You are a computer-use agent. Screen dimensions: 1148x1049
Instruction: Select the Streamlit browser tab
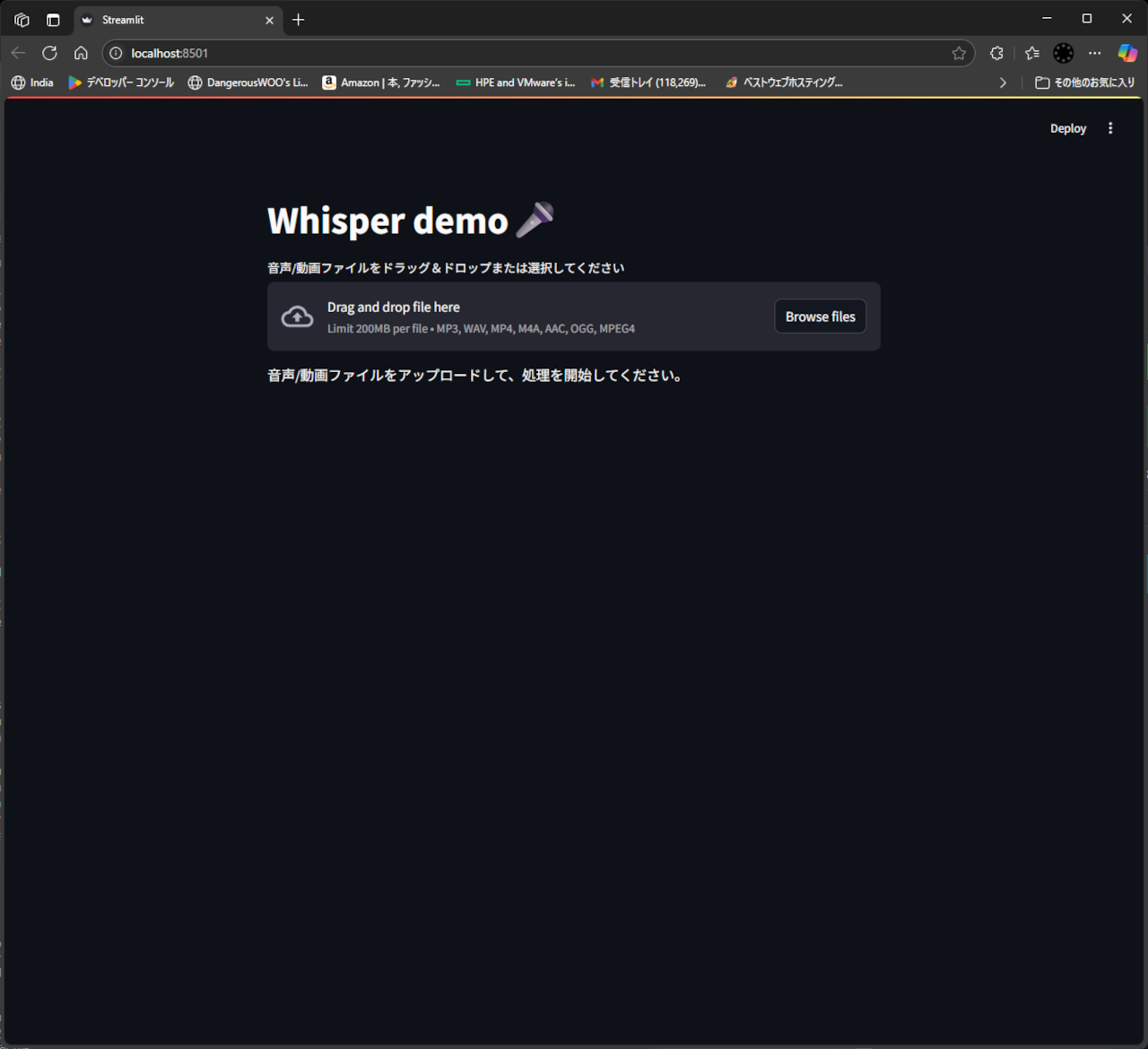(x=178, y=20)
